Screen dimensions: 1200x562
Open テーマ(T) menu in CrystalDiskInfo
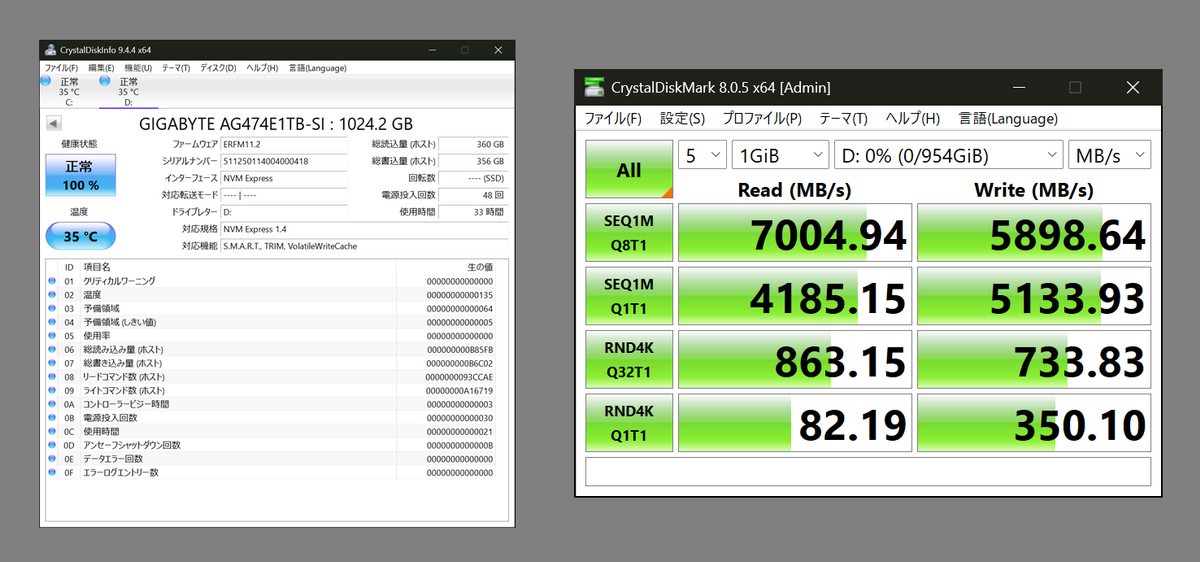[x=176, y=68]
